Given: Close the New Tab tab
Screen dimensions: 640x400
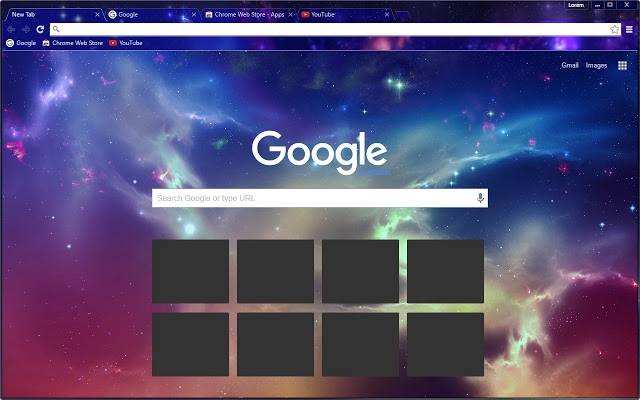Looking at the screenshot, I should tap(97, 15).
